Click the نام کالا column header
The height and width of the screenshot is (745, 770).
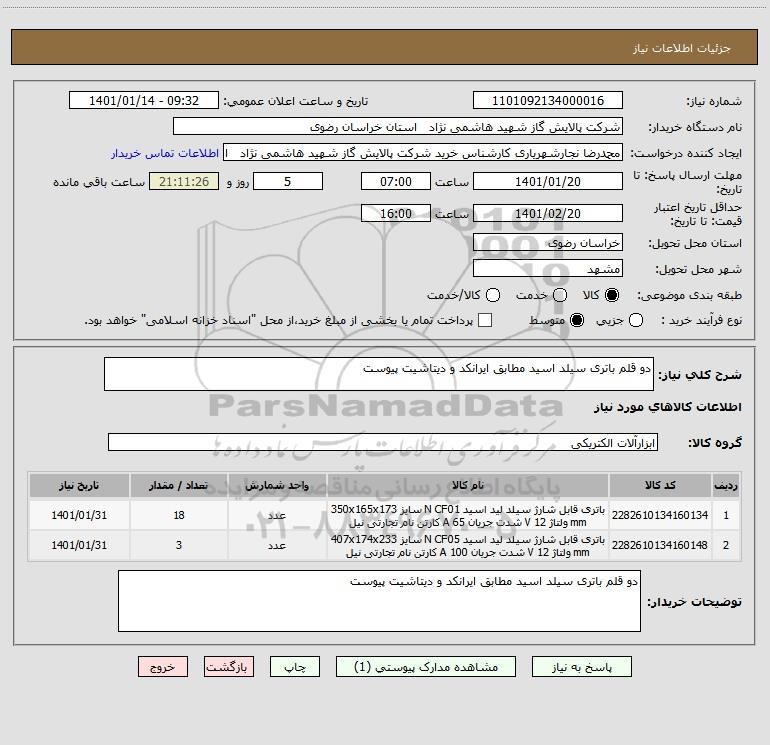pyautogui.click(x=468, y=486)
